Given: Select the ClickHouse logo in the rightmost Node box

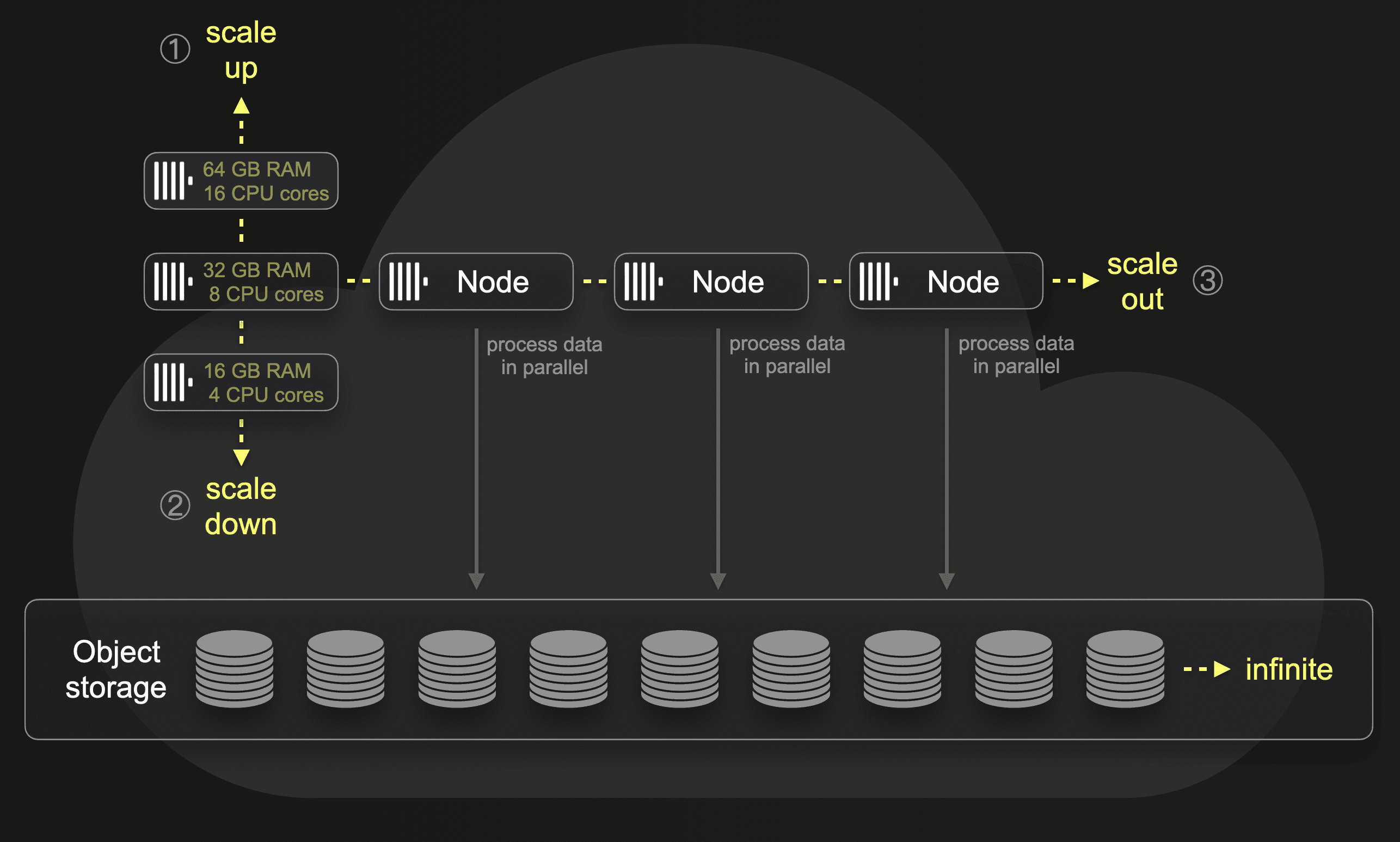Looking at the screenshot, I should (x=879, y=281).
